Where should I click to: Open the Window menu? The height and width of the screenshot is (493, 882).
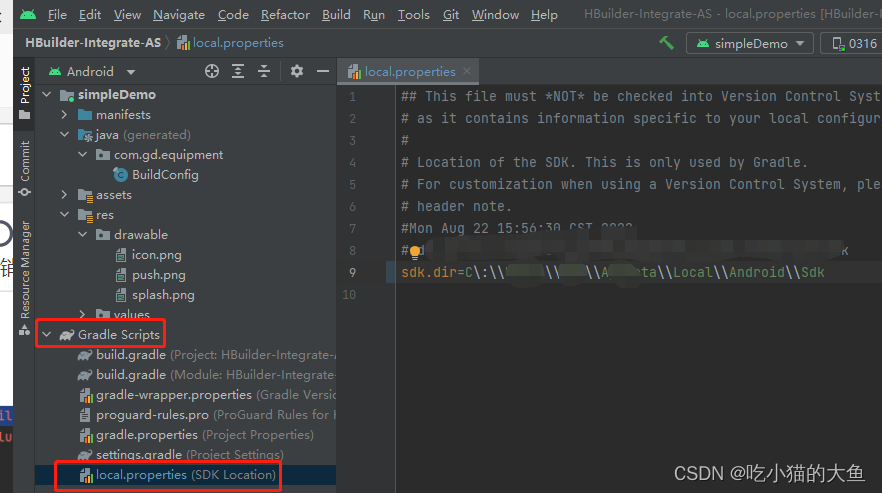pos(495,15)
